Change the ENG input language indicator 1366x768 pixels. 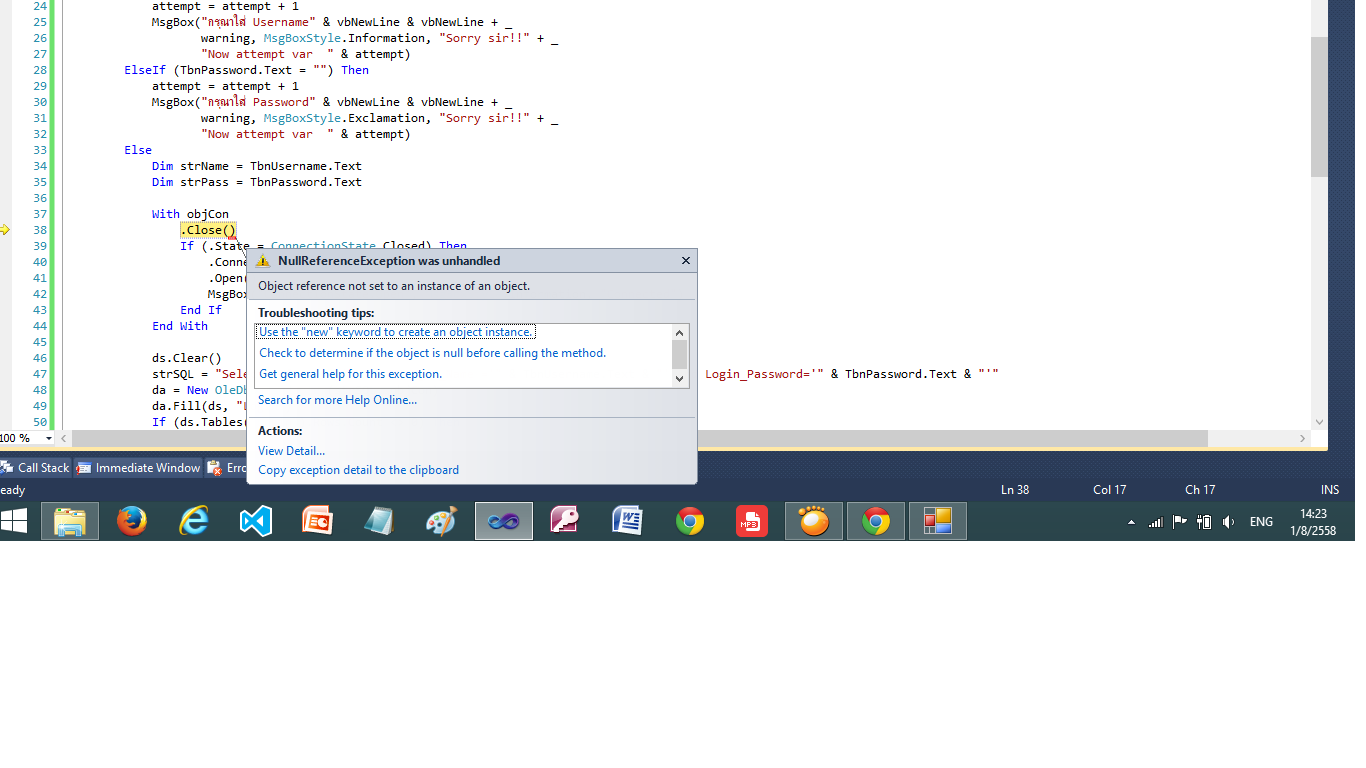coord(1262,522)
